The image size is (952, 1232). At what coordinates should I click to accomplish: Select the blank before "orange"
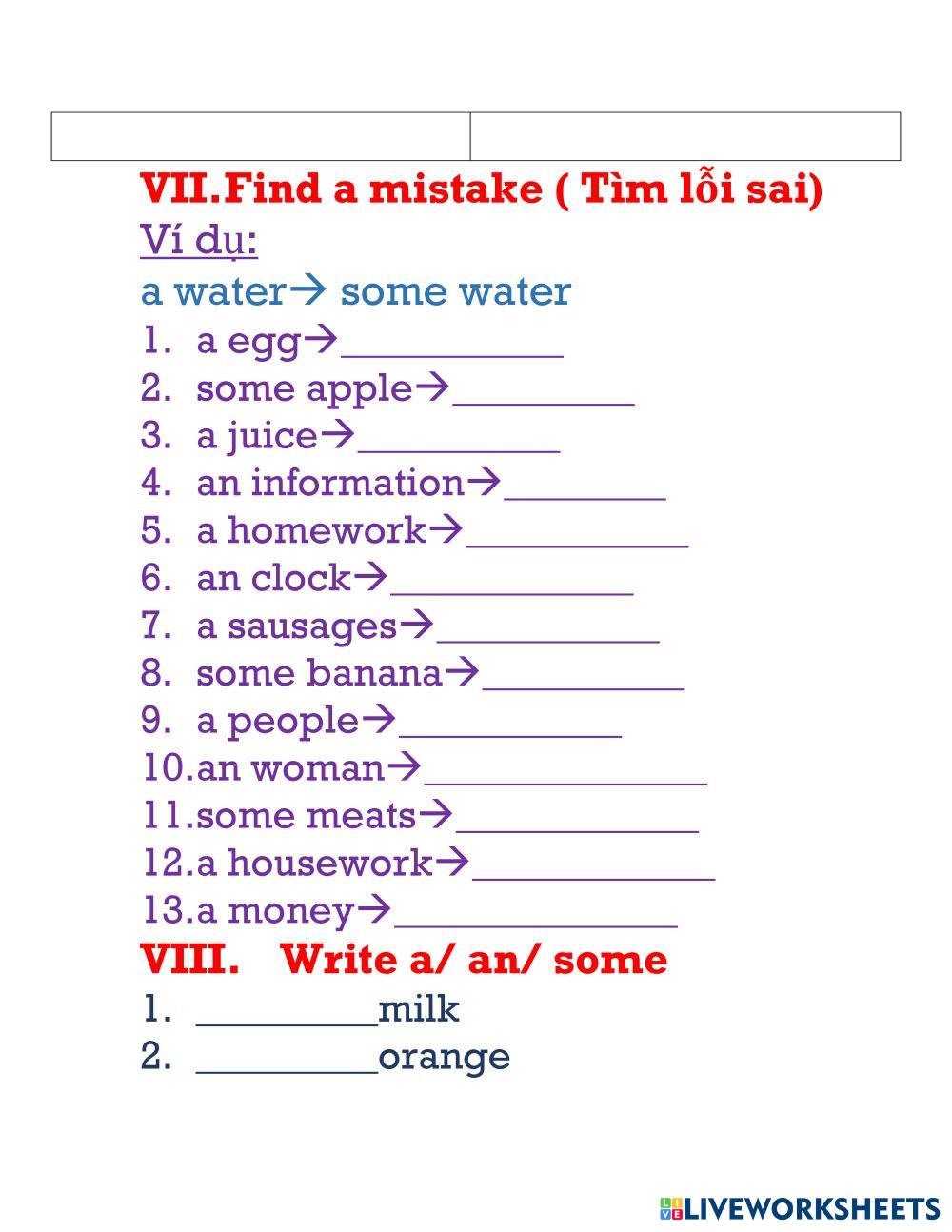pos(287,1059)
